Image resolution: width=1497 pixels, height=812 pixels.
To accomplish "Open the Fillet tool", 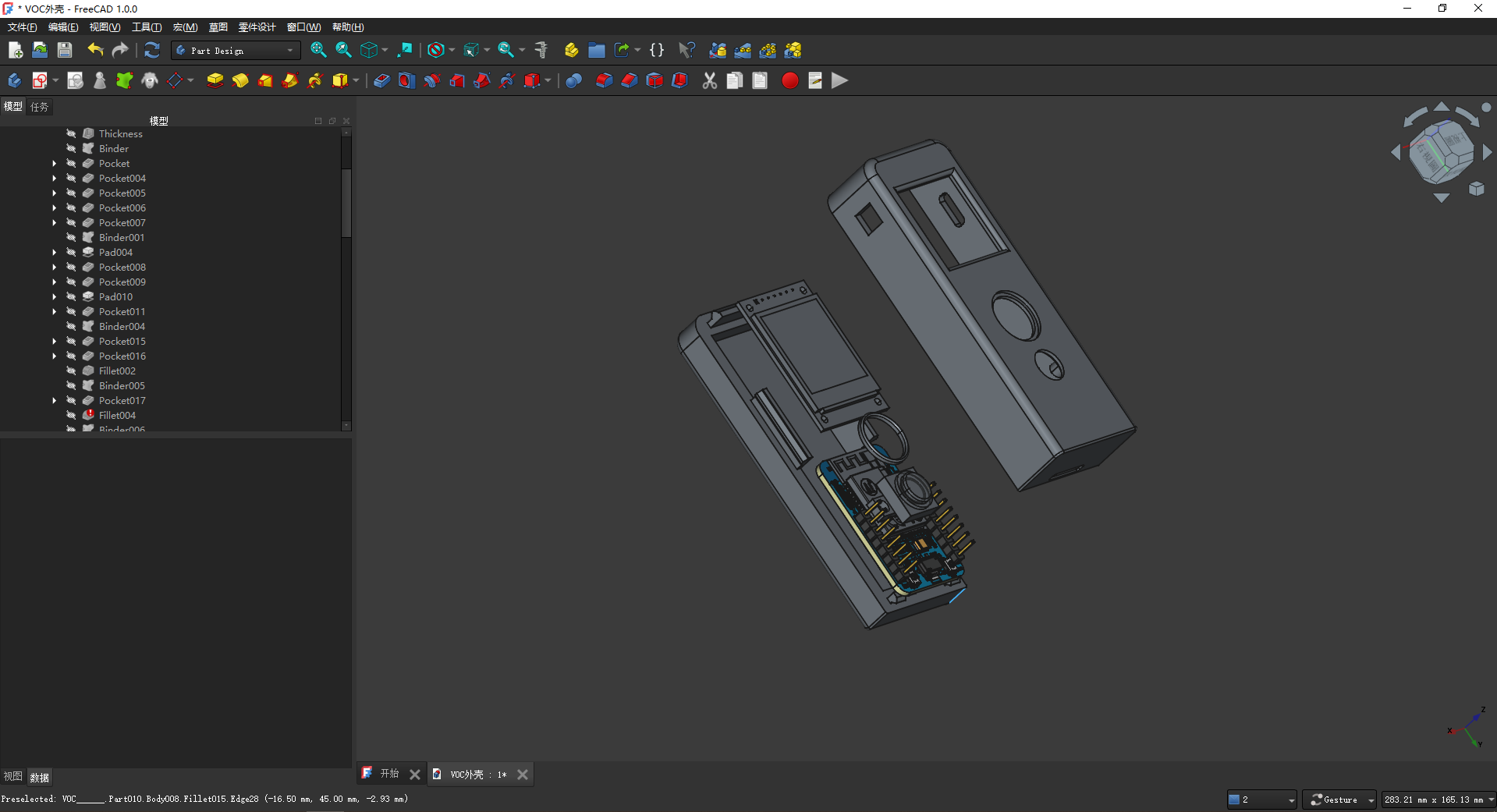I will pos(605,80).
